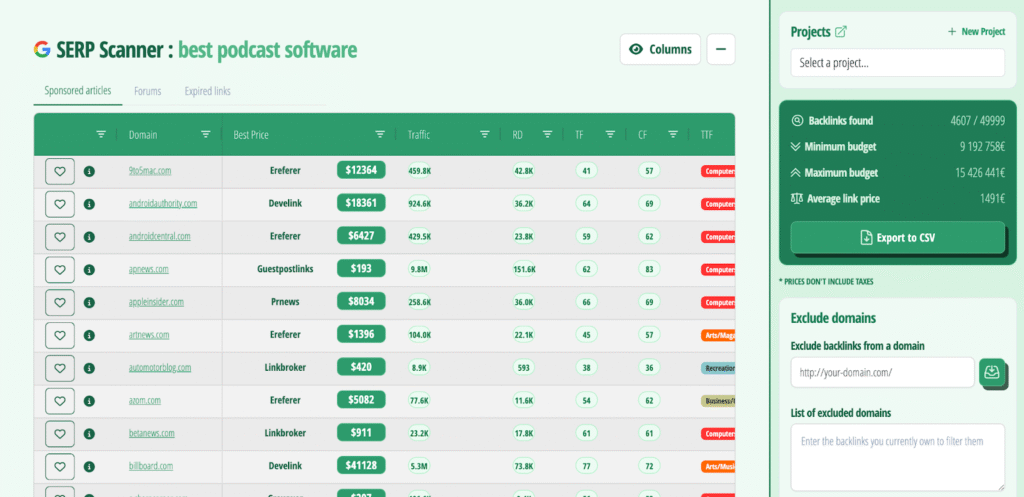Screen dimensions: 1024x497
Task: Switch to the Expired links tab
Action: tap(207, 91)
